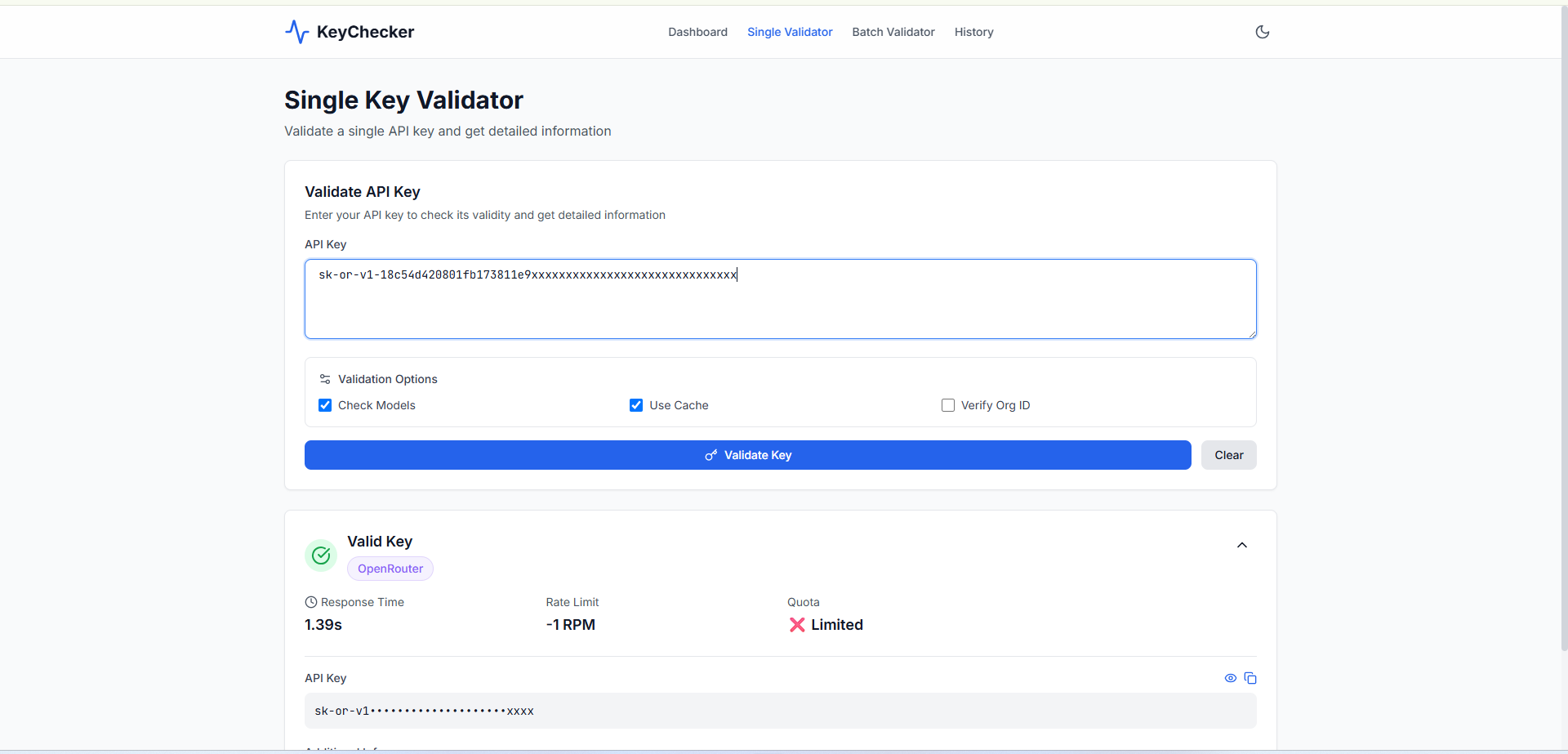The image size is (1568, 754).
Task: Click the page vertical scrollbar
Action: coord(1564,327)
